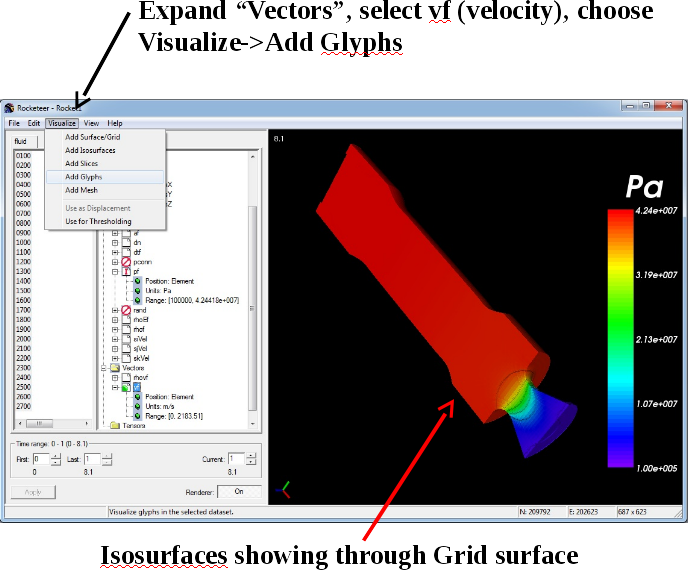Expand the rand tree node
Image resolution: width=688 pixels, height=570 pixels.
[x=115, y=310]
